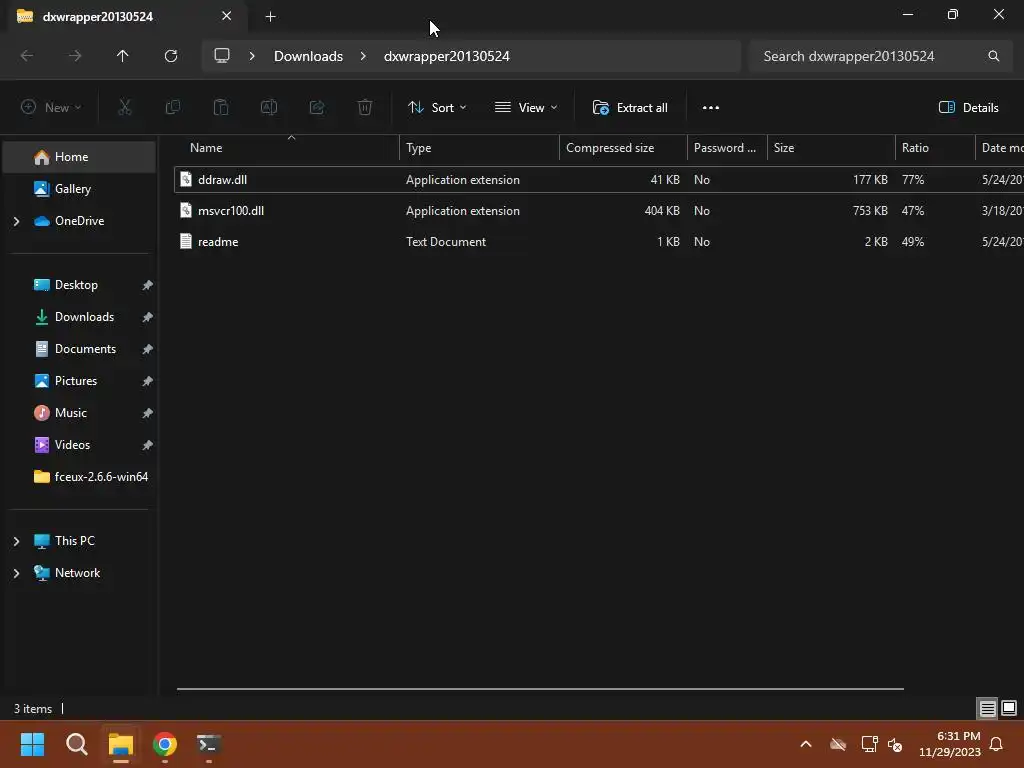The height and width of the screenshot is (768, 1024).
Task: Click the Share icon in toolbar
Action: [317, 108]
